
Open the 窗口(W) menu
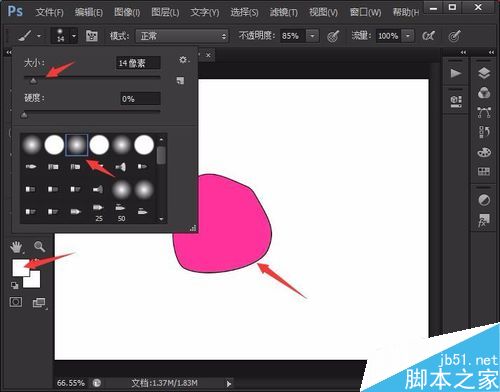366,13
